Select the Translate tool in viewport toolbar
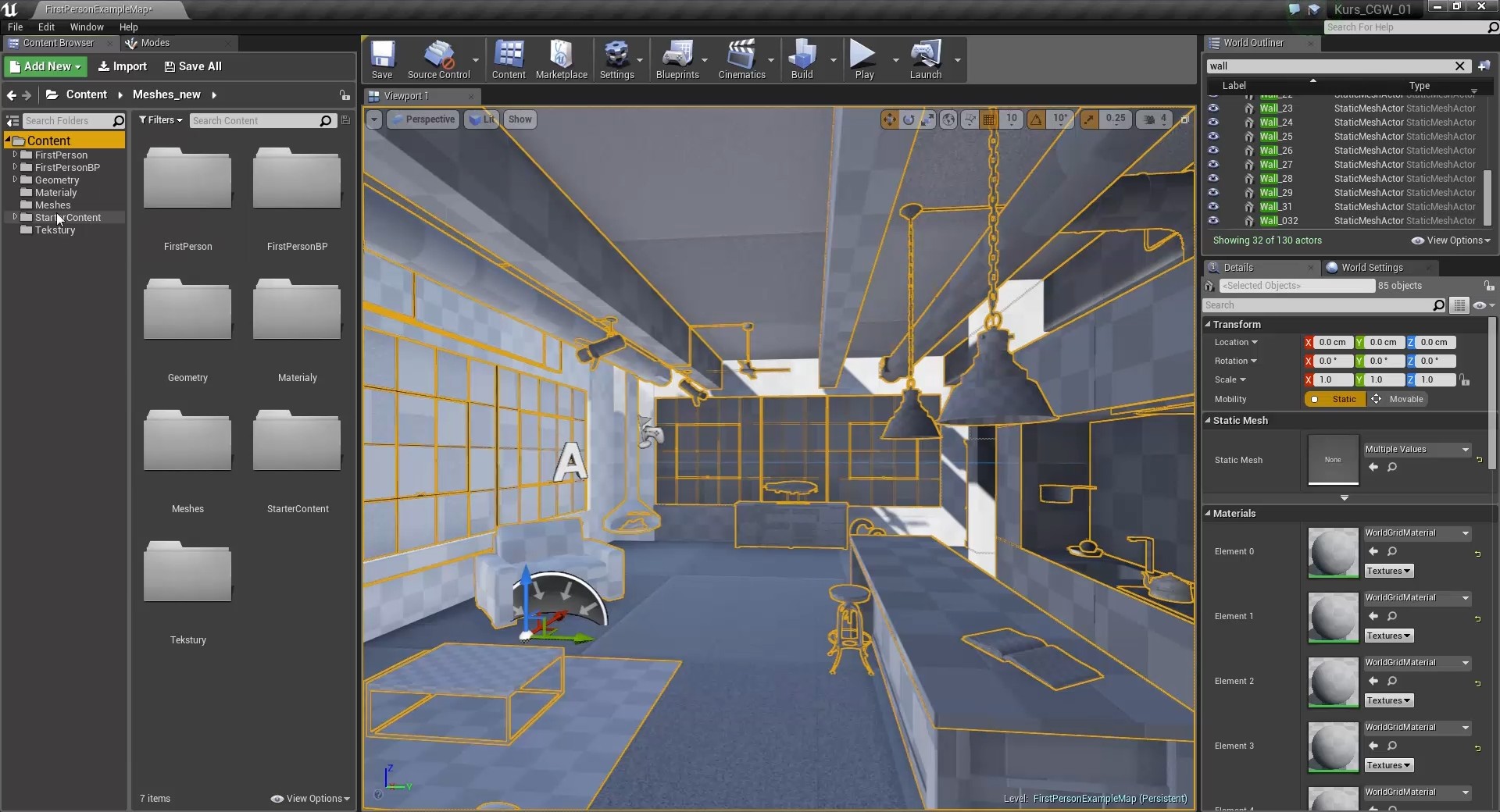 pos(890,119)
